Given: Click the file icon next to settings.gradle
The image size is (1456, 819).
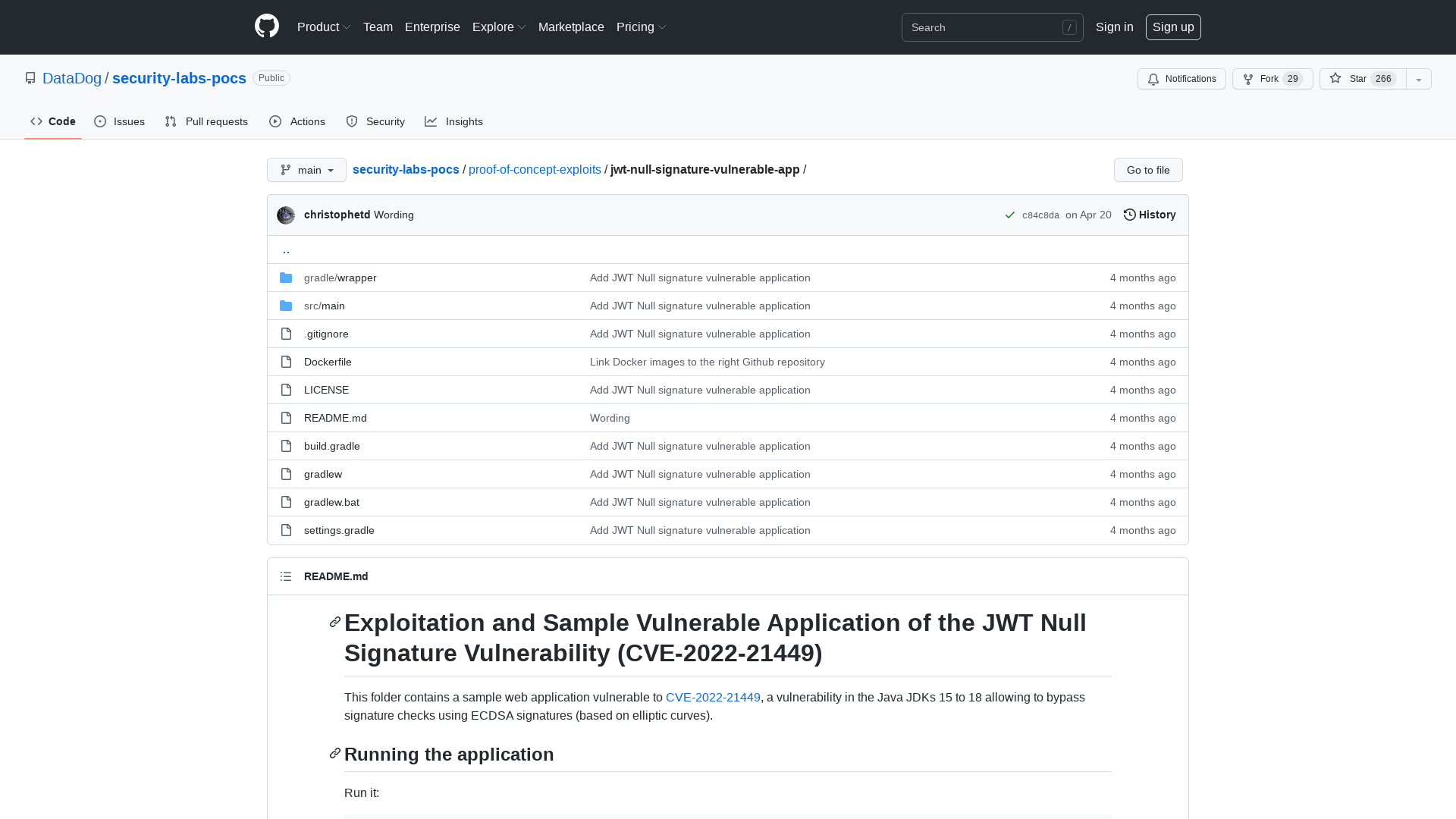Looking at the screenshot, I should pos(286,530).
